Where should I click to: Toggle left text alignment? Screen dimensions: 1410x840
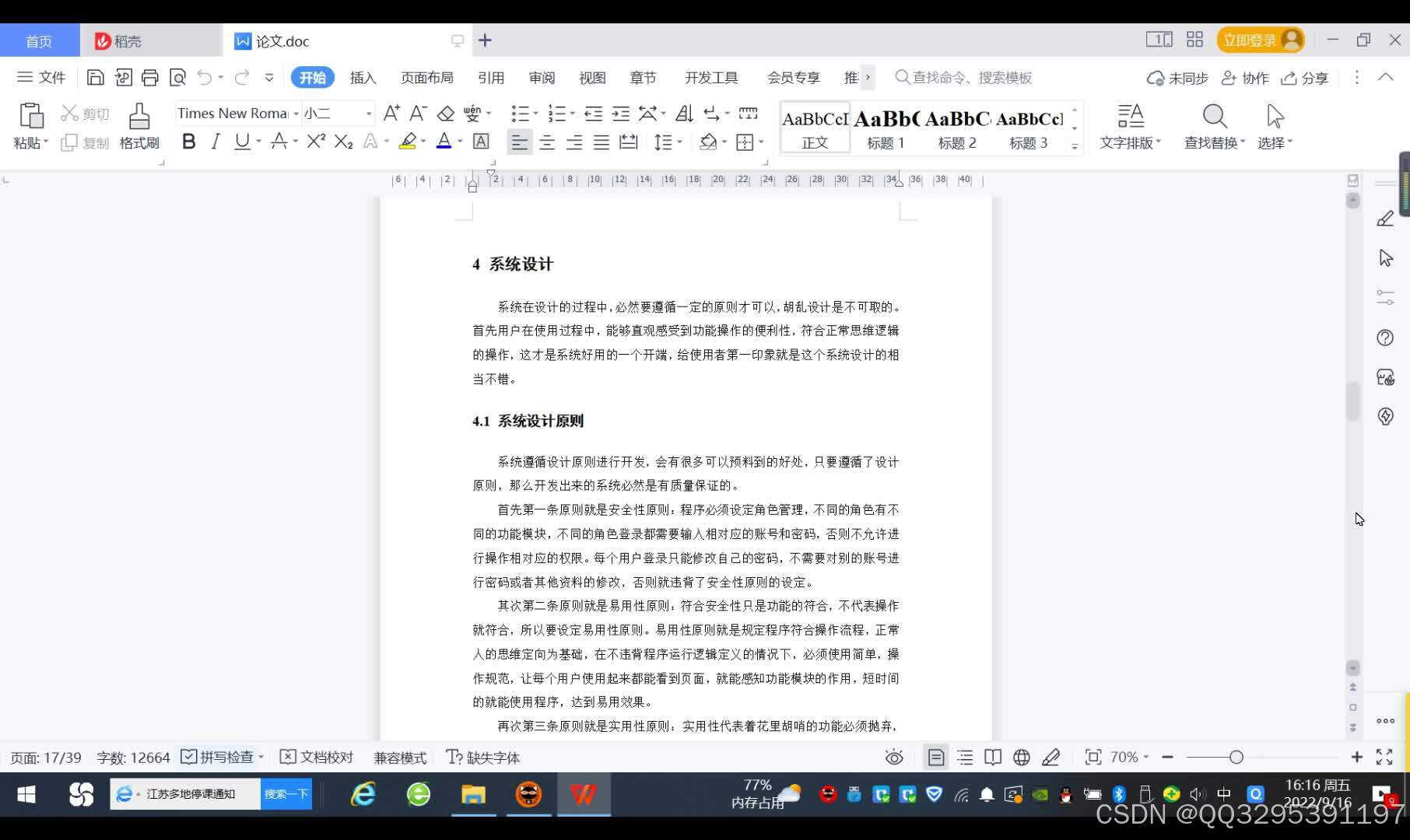point(519,142)
